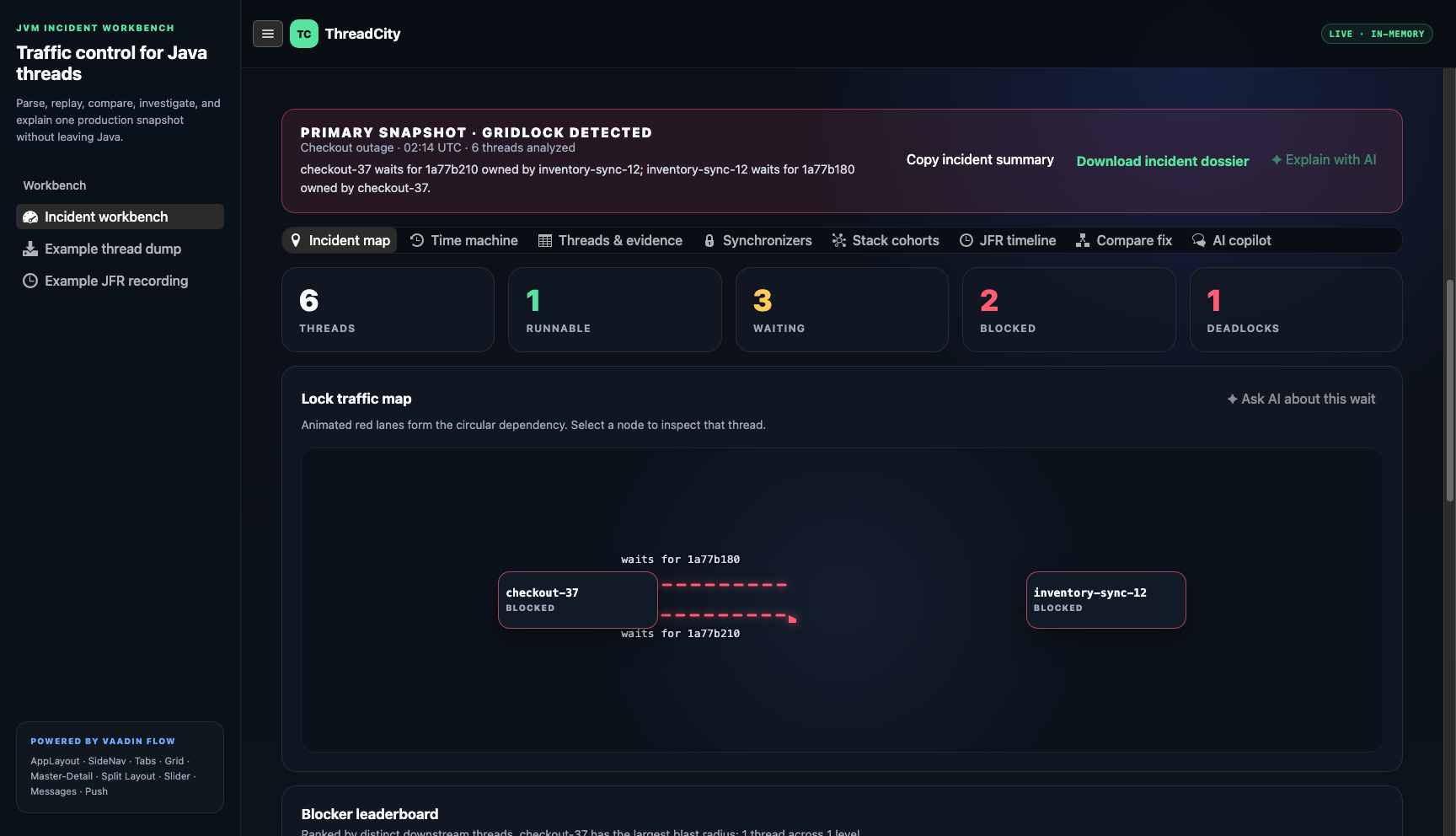Viewport: 1456px width, 836px height.
Task: Click the ThreadCity app title text
Action: click(x=363, y=34)
